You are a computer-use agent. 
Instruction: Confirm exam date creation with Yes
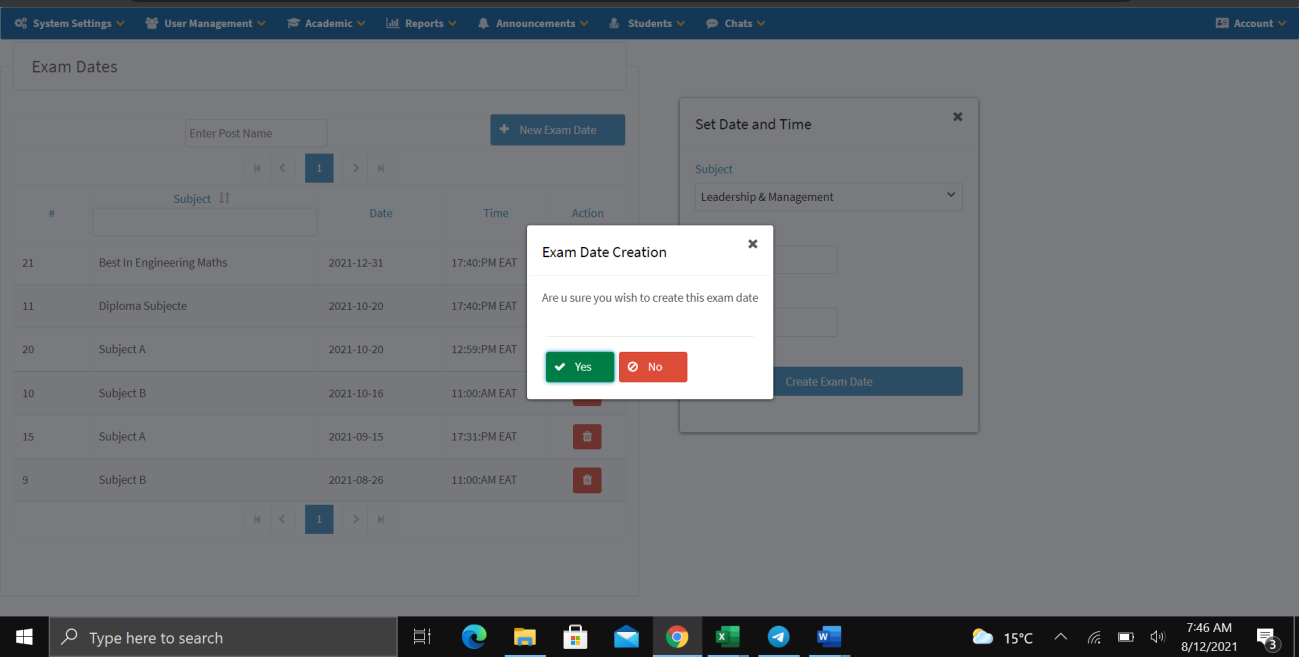[579, 367]
